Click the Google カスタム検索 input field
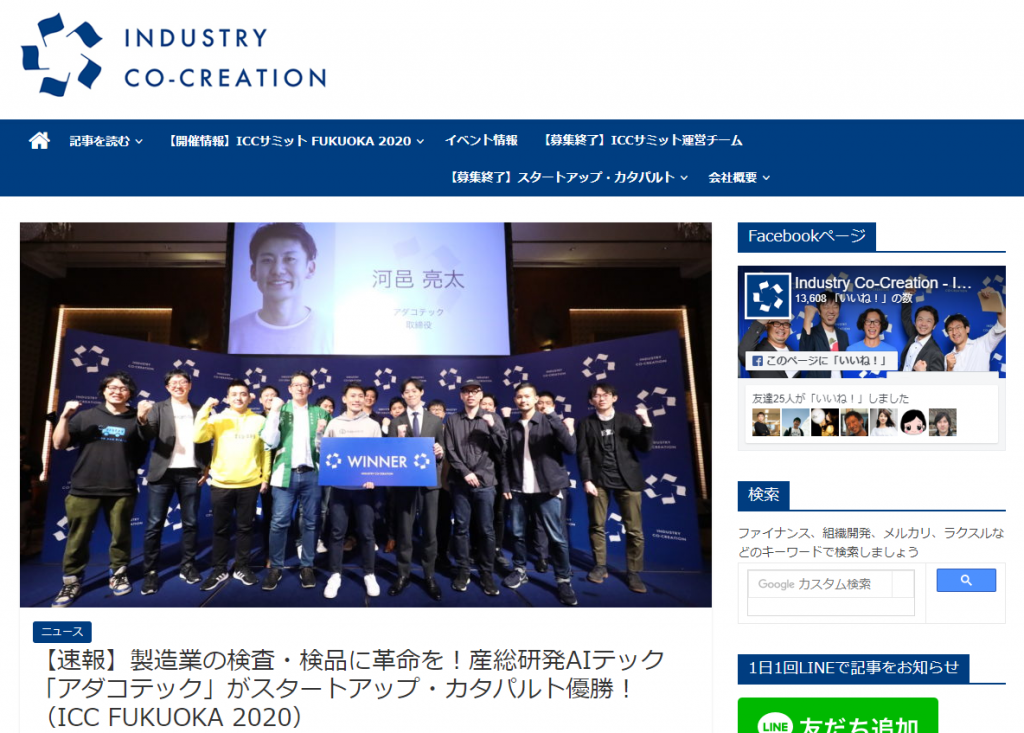 [x=821, y=584]
